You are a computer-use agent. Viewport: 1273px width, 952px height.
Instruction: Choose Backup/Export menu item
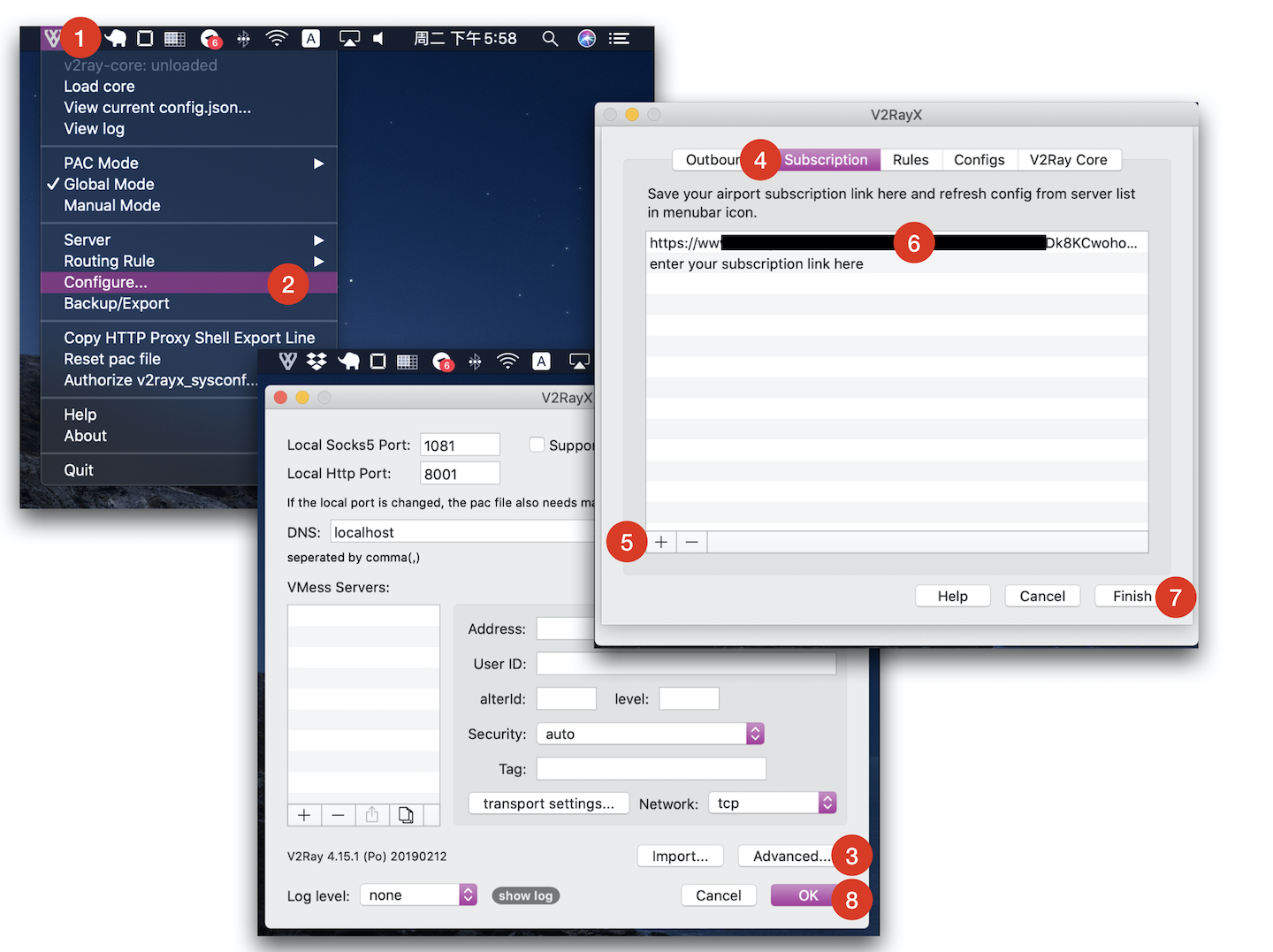pyautogui.click(x=188, y=303)
